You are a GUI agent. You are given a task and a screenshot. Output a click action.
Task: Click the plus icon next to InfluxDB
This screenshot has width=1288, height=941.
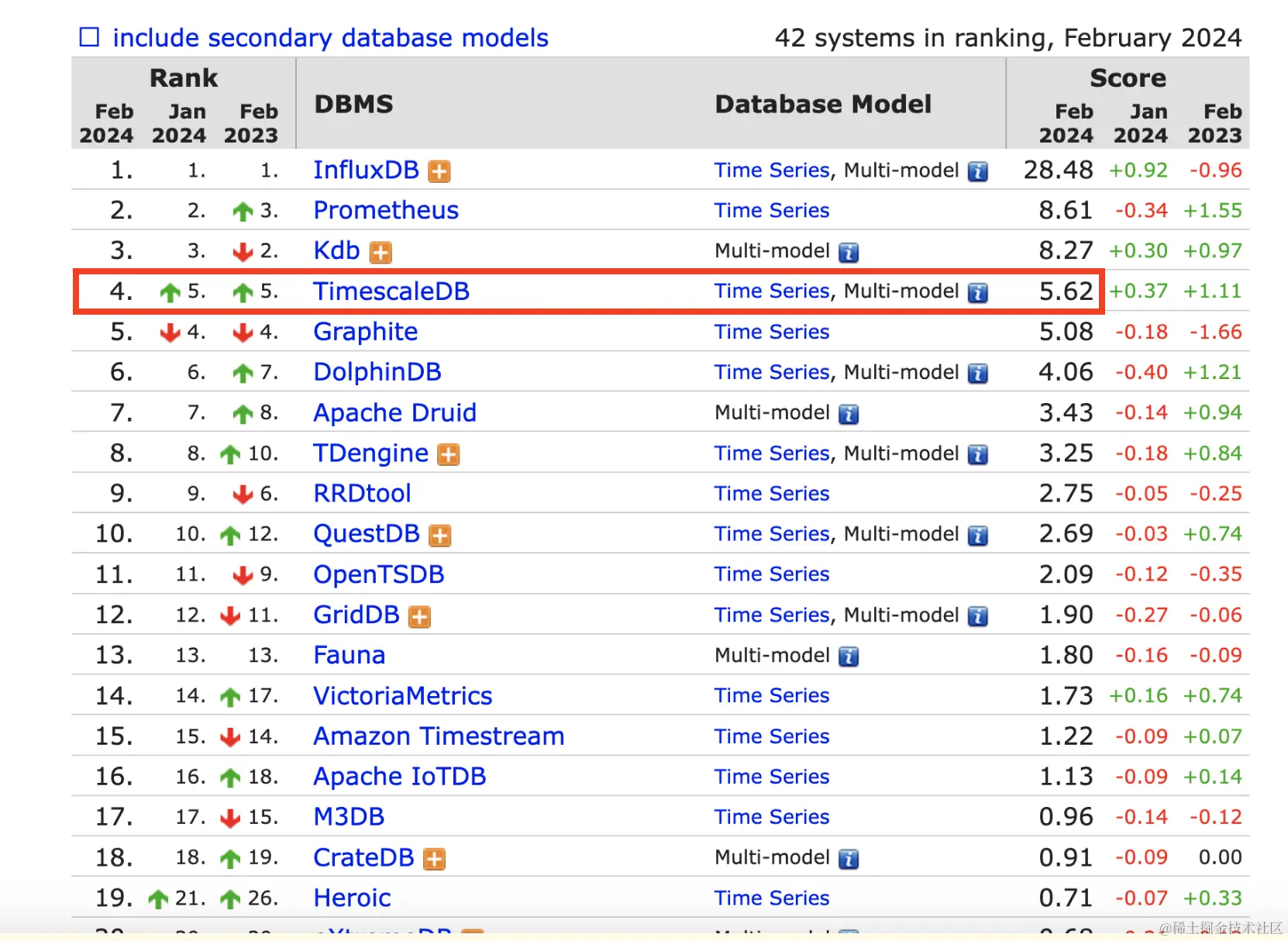click(439, 171)
